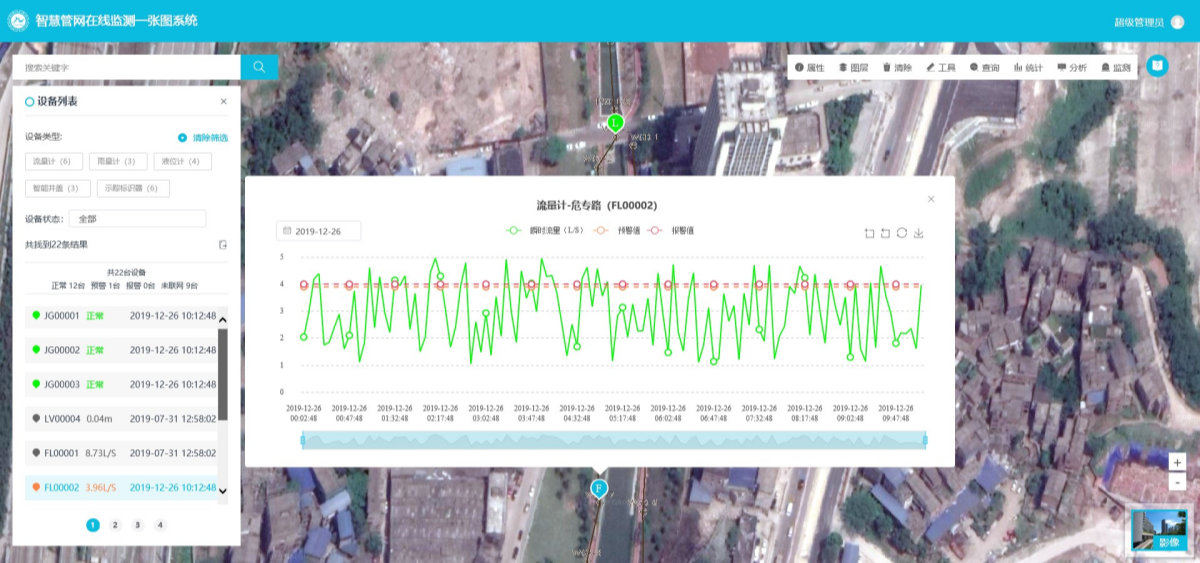
Task: Click the chart restore refresh icon
Action: coord(901,233)
